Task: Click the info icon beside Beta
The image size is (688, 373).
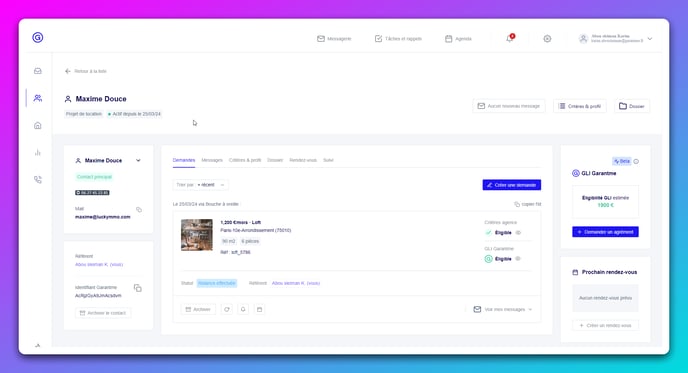Action: point(636,161)
